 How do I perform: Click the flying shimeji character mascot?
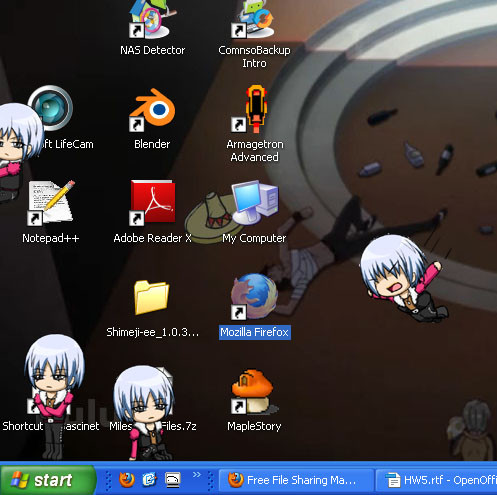(x=404, y=279)
